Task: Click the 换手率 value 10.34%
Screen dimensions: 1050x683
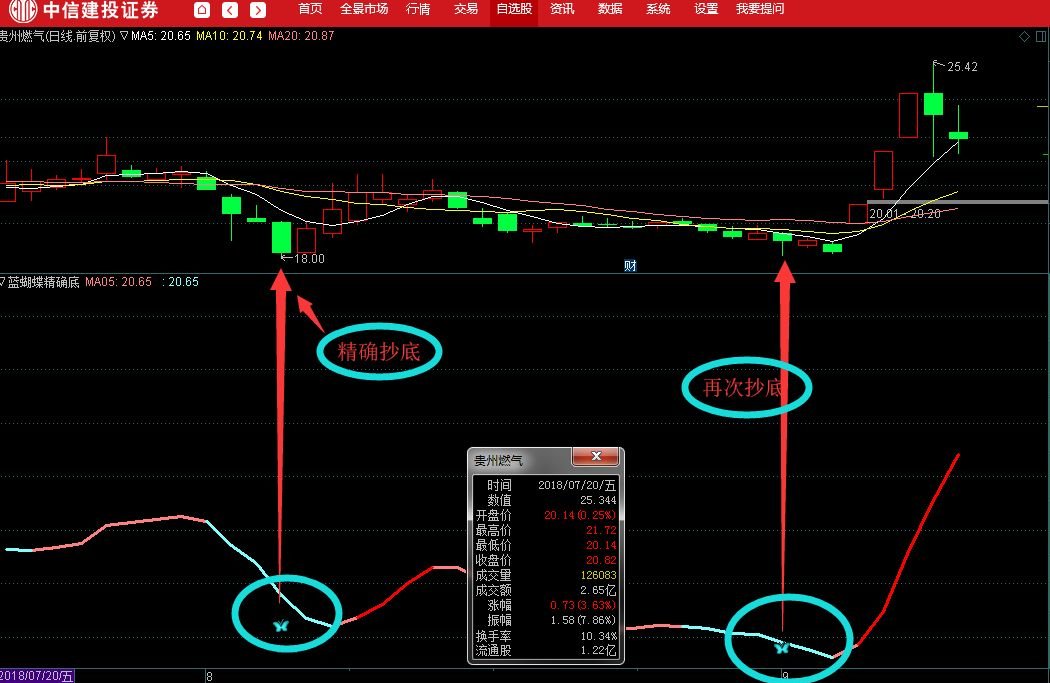Action: [x=598, y=635]
